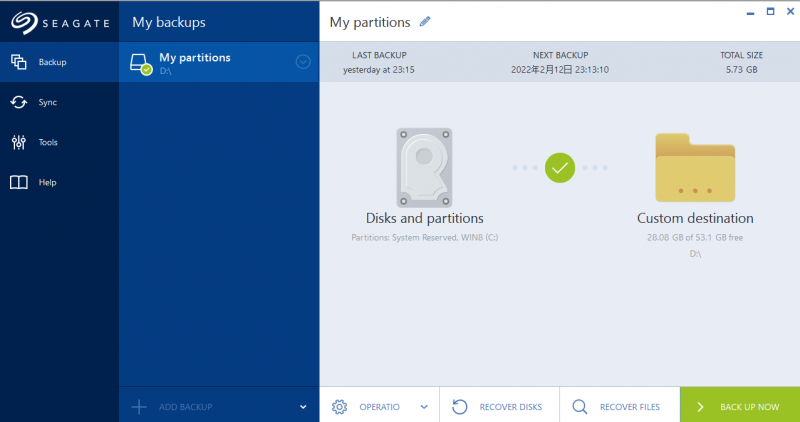The height and width of the screenshot is (422, 800).
Task: Select the Backup sidebar label
Action: (53, 62)
